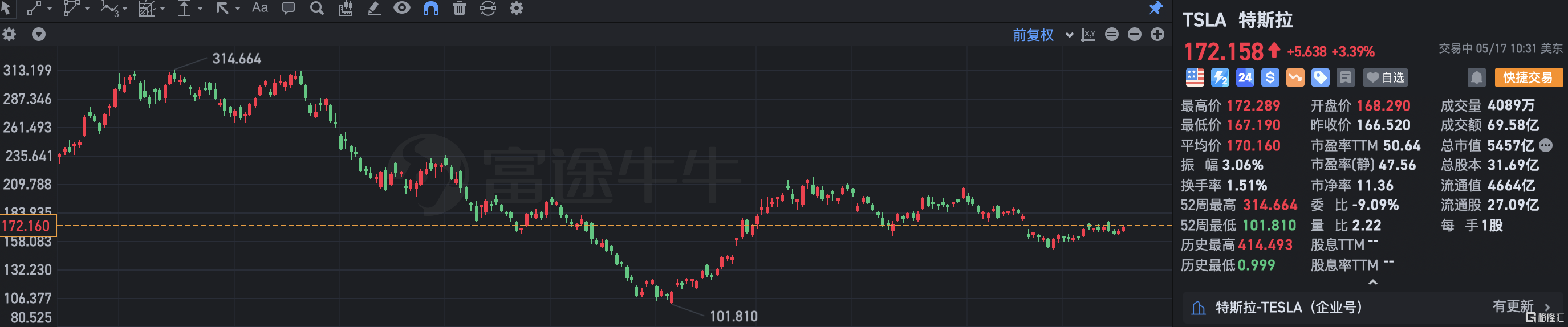This screenshot has height=327, width=1568.
Task: Click the 历史最高 414.493 value
Action: click(1265, 245)
